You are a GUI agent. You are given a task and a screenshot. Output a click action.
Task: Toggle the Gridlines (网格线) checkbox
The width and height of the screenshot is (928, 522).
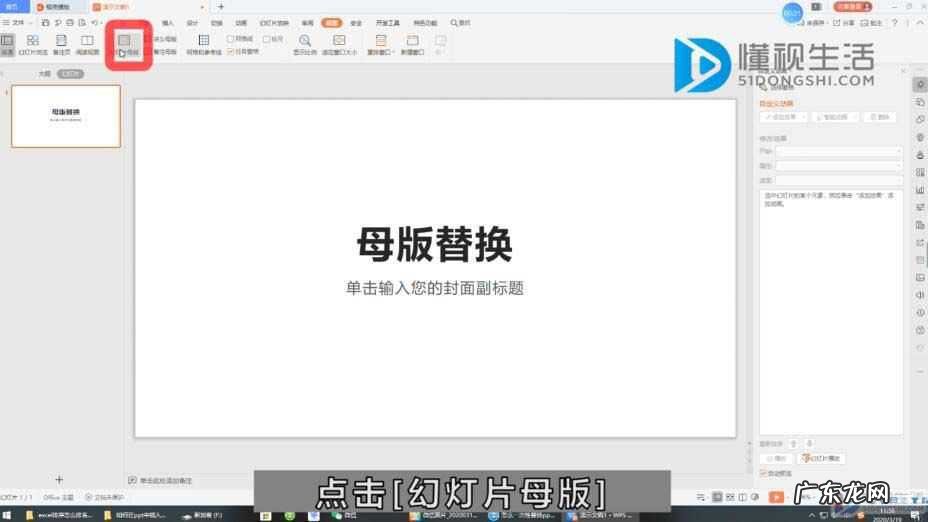230,38
